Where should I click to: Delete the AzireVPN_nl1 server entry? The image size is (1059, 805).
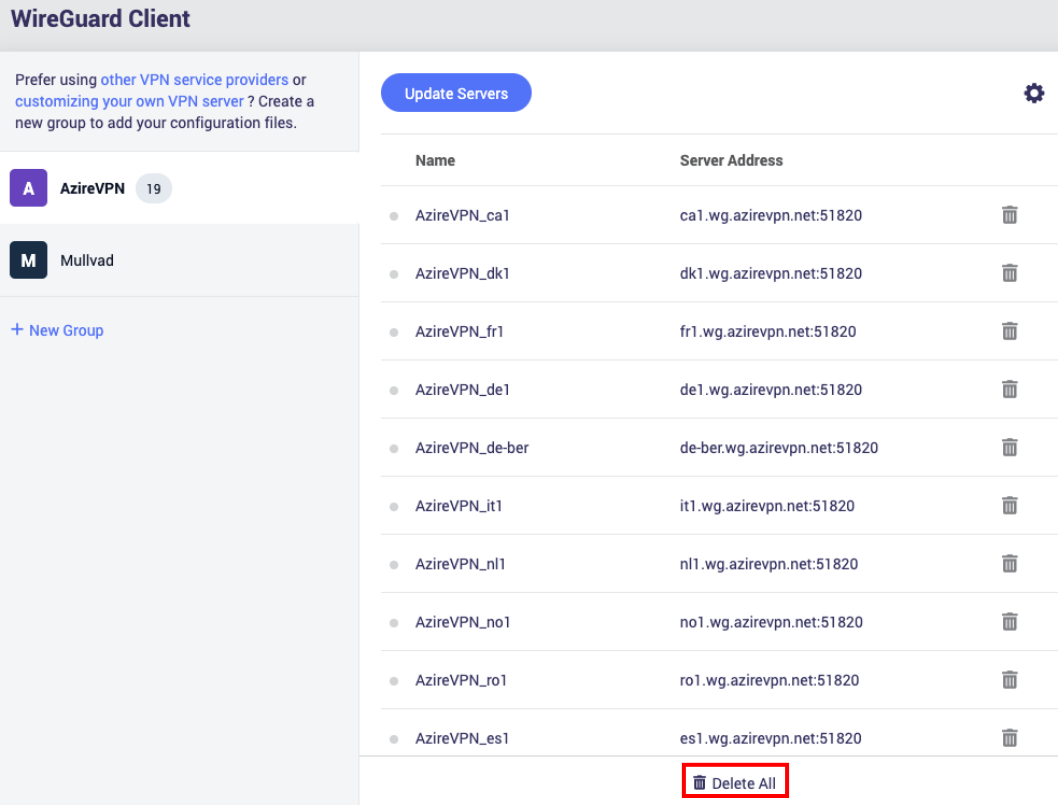click(1010, 563)
